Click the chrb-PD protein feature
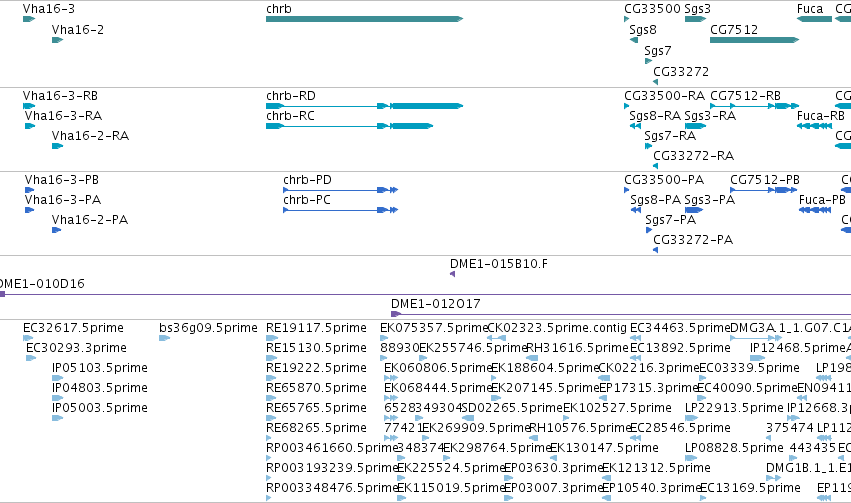Viewport: 851px width, 503px height. coord(340,190)
